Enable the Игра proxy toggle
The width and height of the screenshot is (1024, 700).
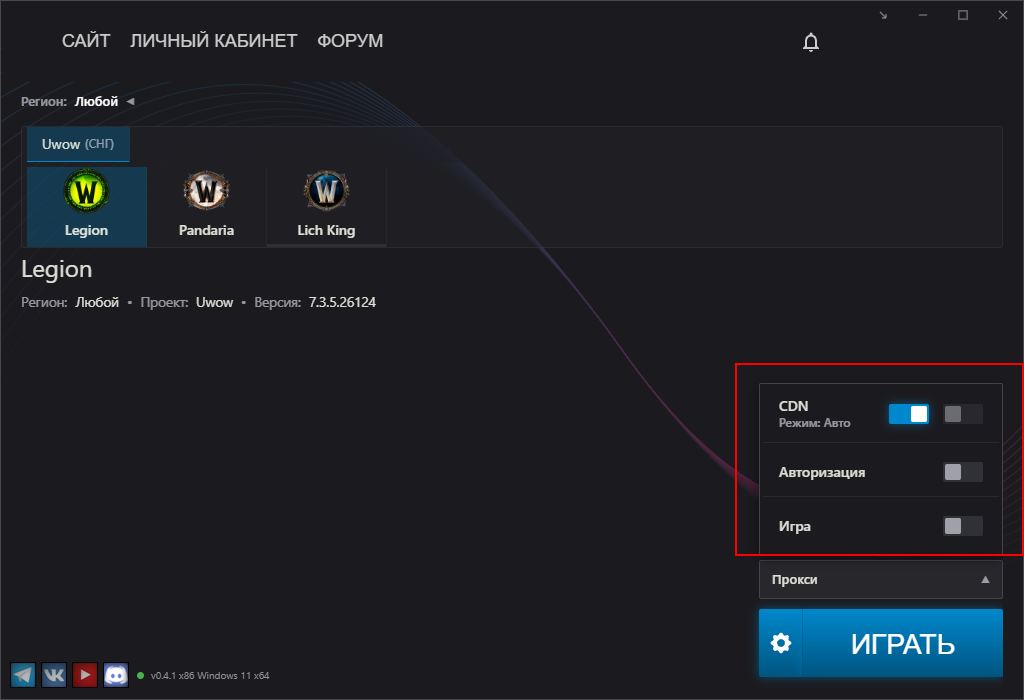(963, 526)
